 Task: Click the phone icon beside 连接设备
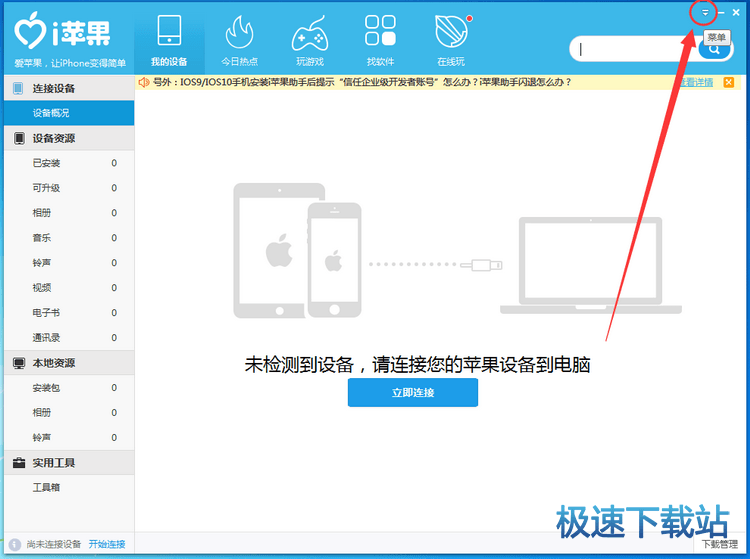(18, 88)
